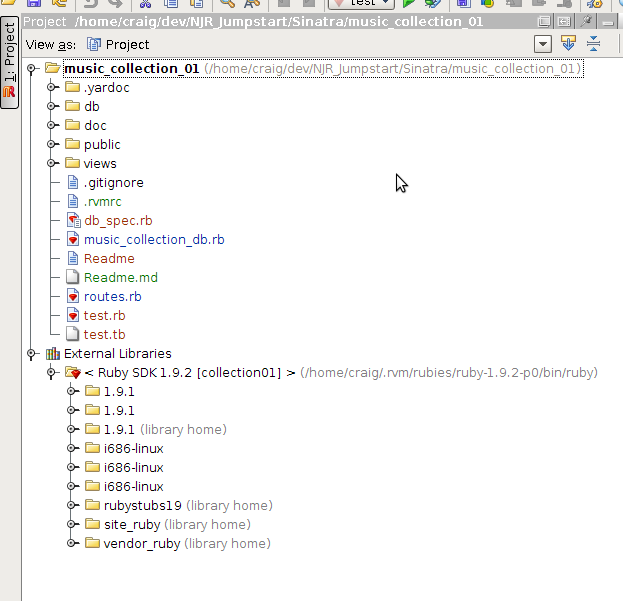Image resolution: width=623 pixels, height=601 pixels.
Task: Select site_ruby (library home) entry
Action: click(x=177, y=525)
